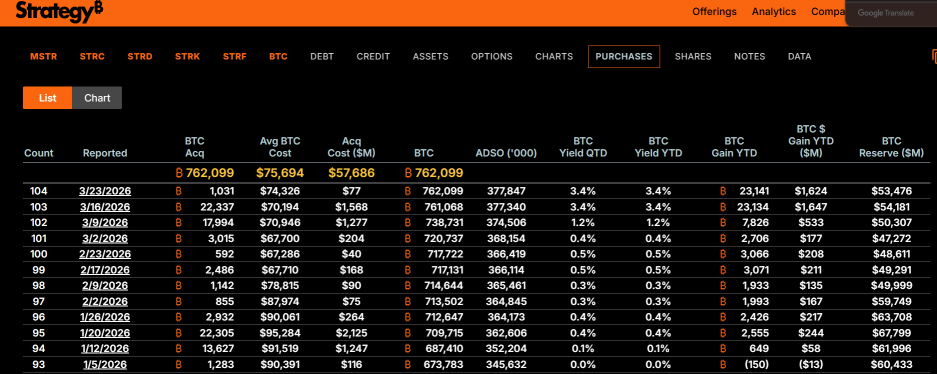Image resolution: width=937 pixels, height=374 pixels.
Task: Open the OPTIONS tab
Action: click(x=492, y=57)
